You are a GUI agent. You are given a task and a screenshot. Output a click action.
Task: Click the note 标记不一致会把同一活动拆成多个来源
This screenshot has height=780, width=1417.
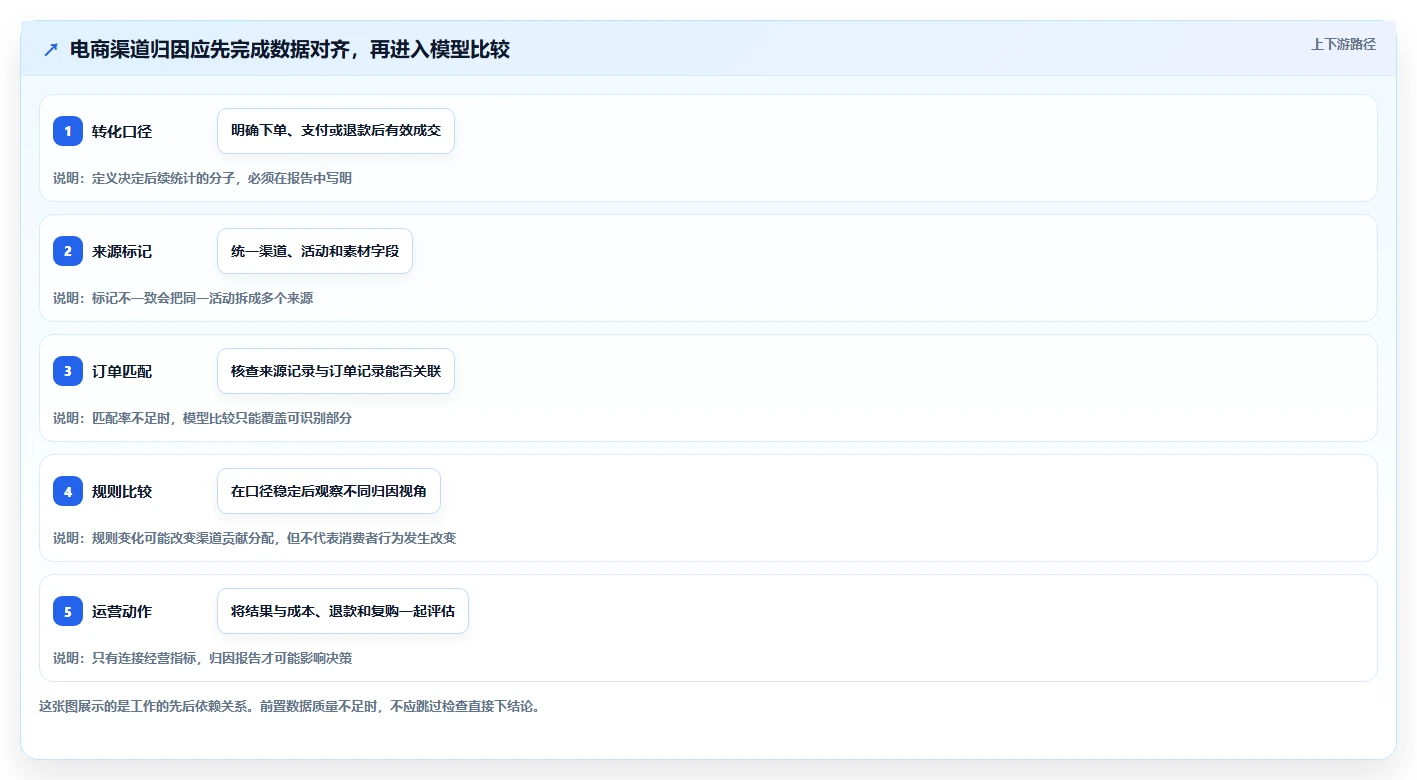(x=202, y=298)
